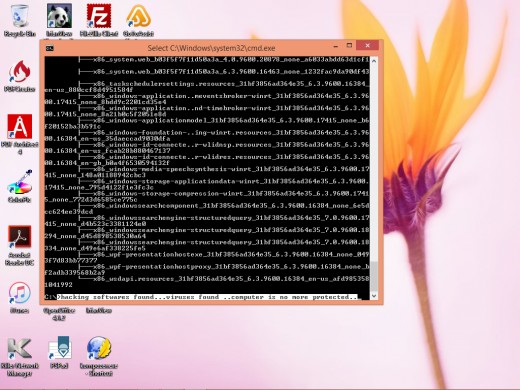Click the 'x86_windows-storage-compression-winrt' entry
The image size is (520, 390).
[231, 193]
